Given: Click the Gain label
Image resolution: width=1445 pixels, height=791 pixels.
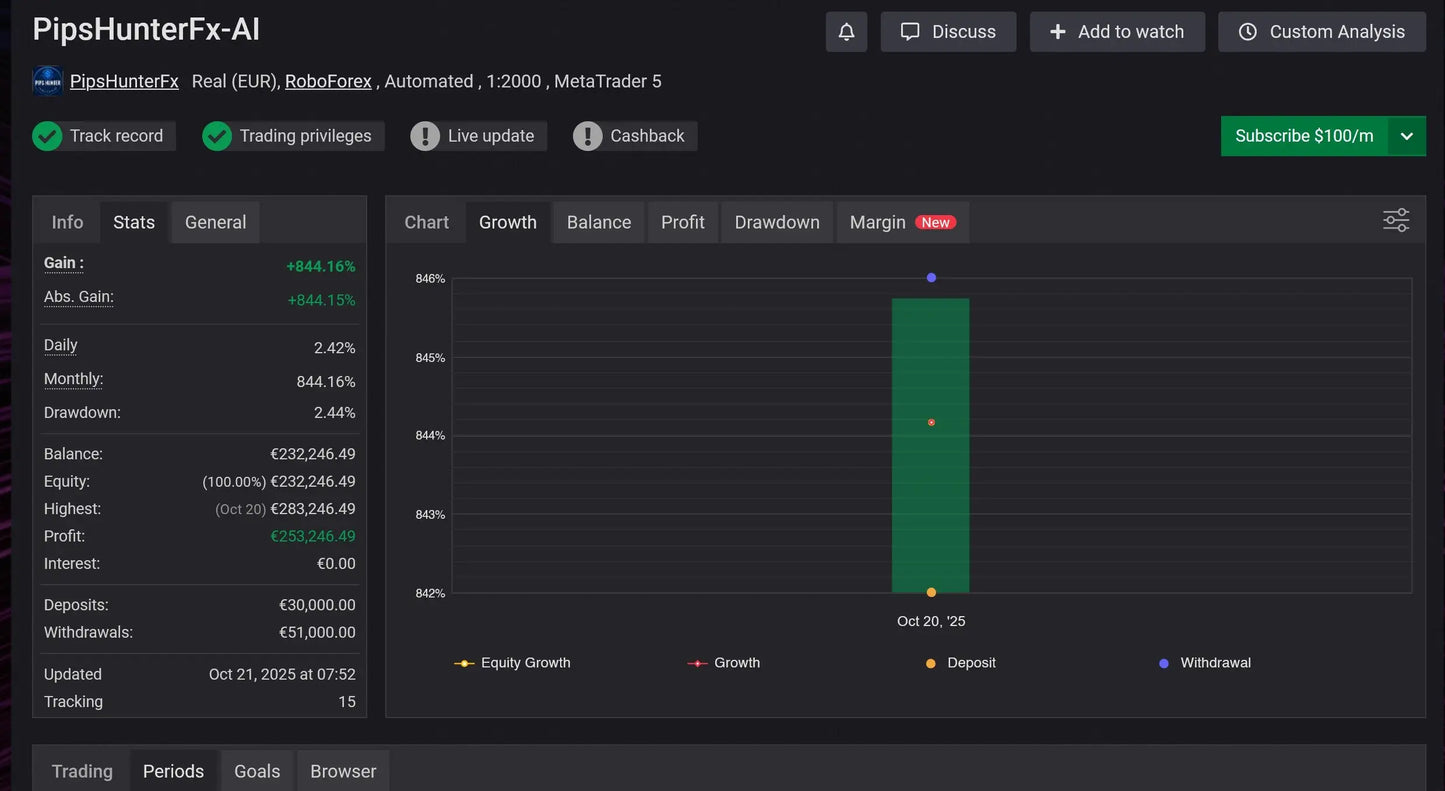Looking at the screenshot, I should 64,263.
